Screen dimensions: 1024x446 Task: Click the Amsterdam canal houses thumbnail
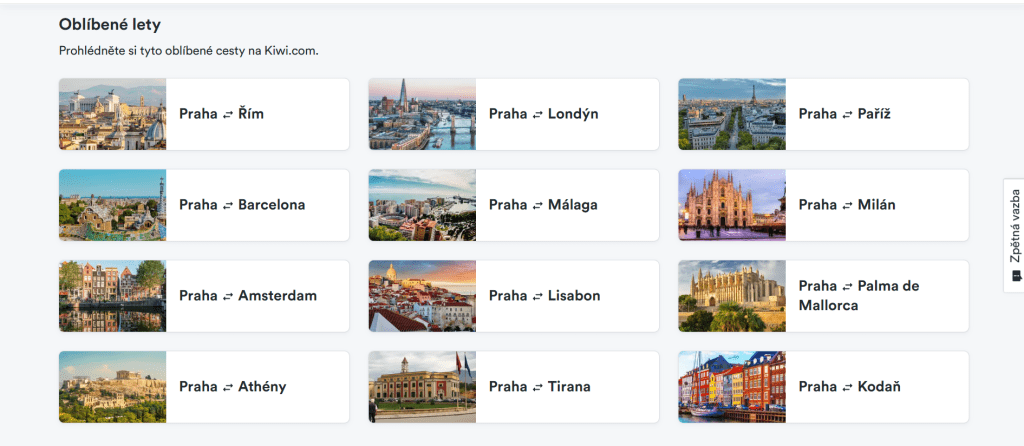(x=112, y=296)
